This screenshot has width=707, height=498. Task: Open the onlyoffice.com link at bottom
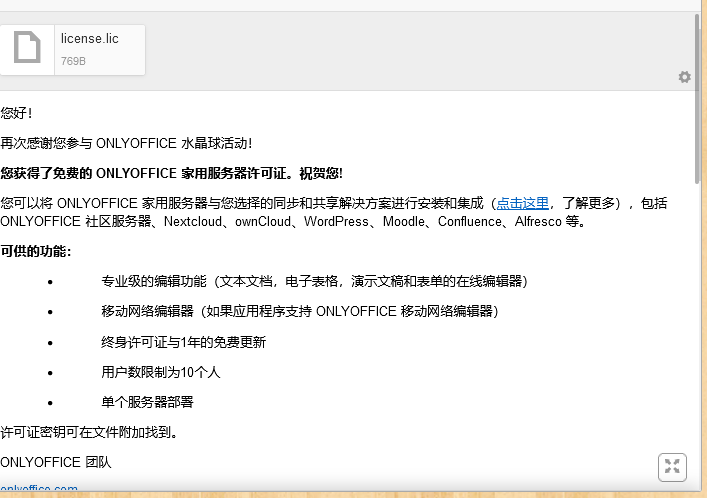coord(39,490)
